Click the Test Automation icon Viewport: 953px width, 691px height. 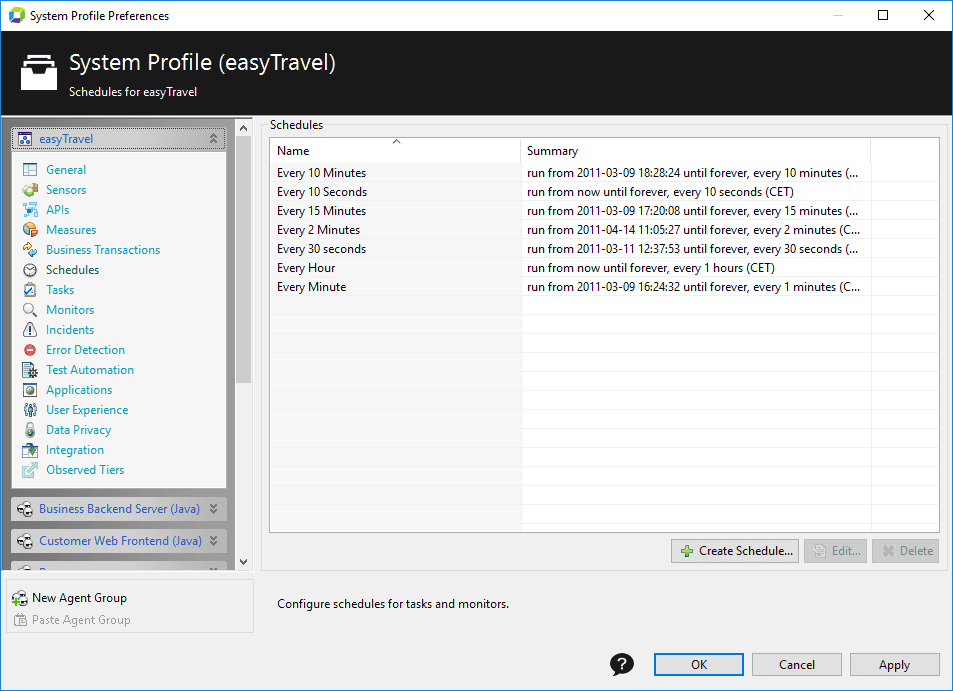click(30, 370)
